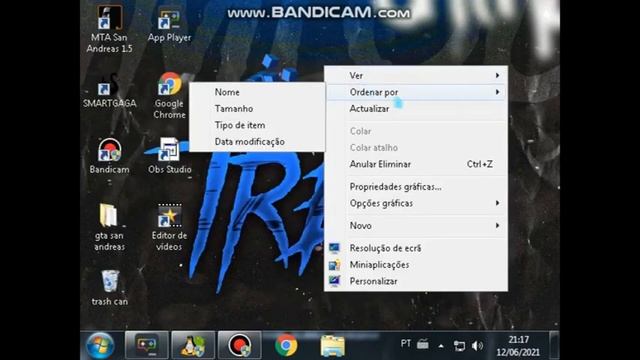This screenshot has width=640, height=360.
Task: Open the penguin app on the taskbar
Action: tap(193, 345)
